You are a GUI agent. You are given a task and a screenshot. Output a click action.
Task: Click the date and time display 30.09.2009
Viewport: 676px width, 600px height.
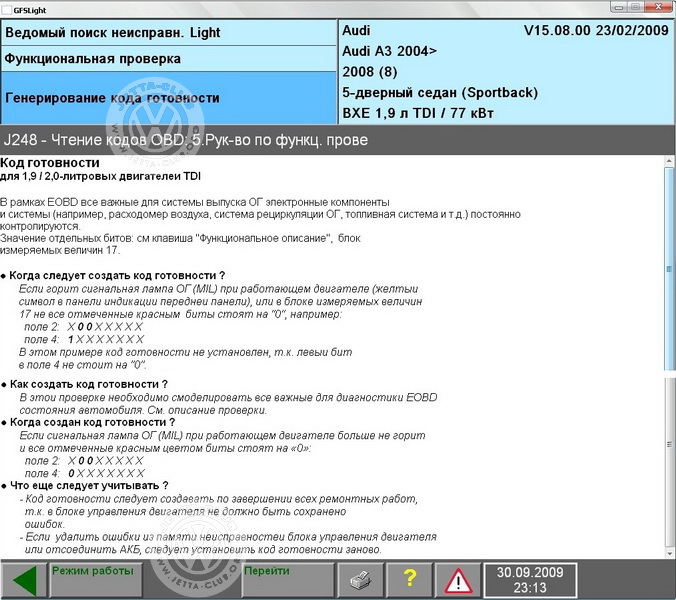530,580
